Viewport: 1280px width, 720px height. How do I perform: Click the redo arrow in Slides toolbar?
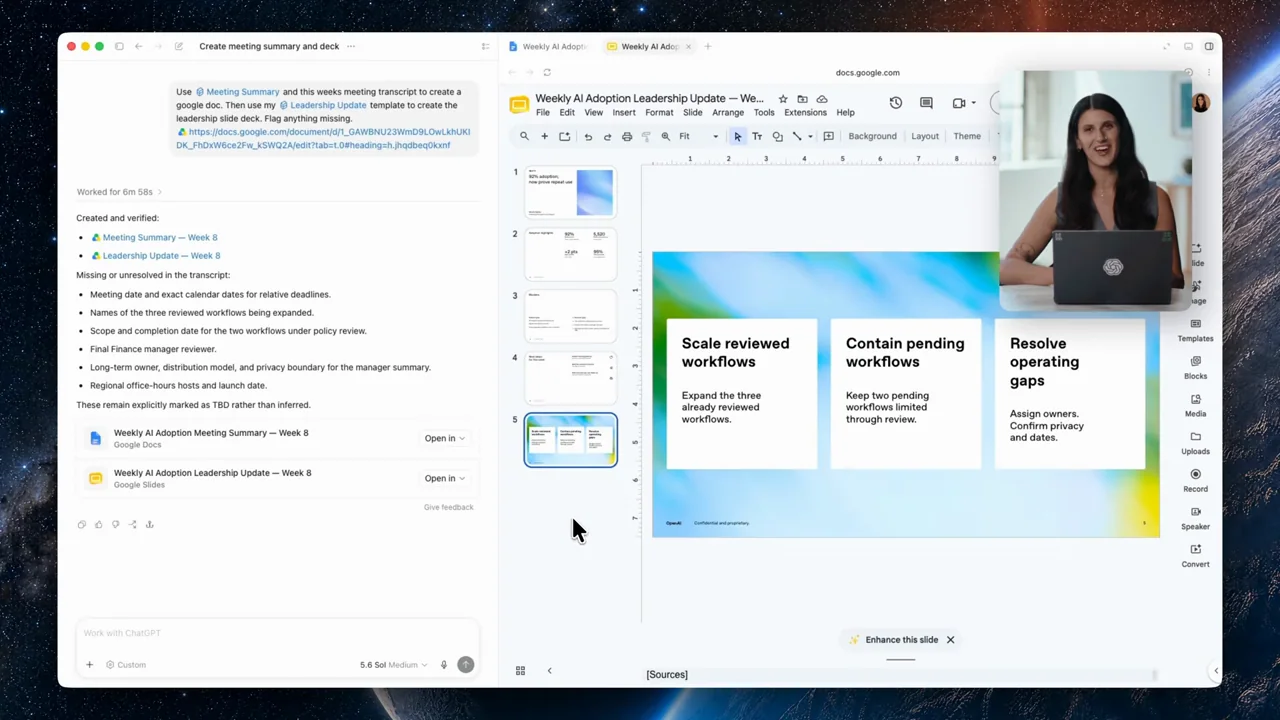607,136
